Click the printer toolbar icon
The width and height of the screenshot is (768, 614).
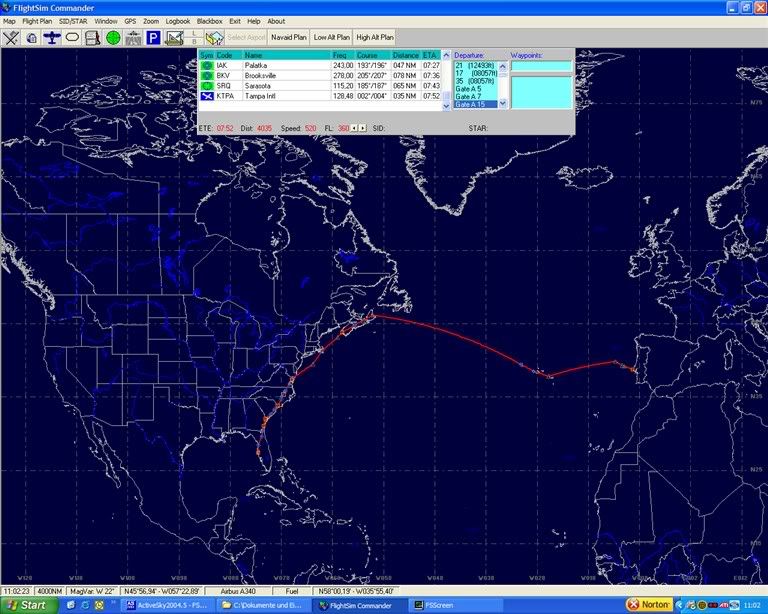tap(31, 37)
